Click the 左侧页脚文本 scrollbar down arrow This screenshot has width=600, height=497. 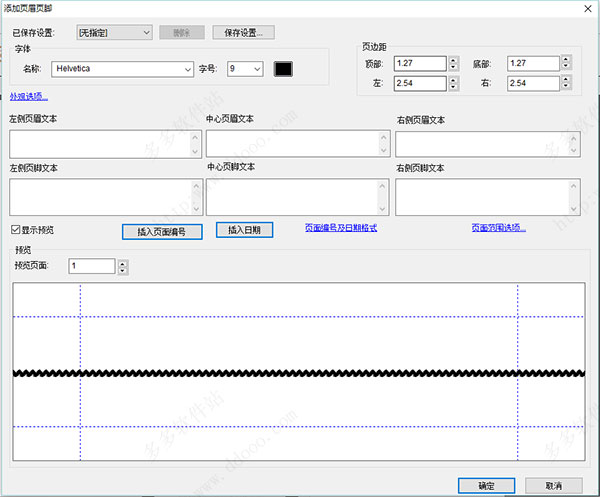coord(196,209)
